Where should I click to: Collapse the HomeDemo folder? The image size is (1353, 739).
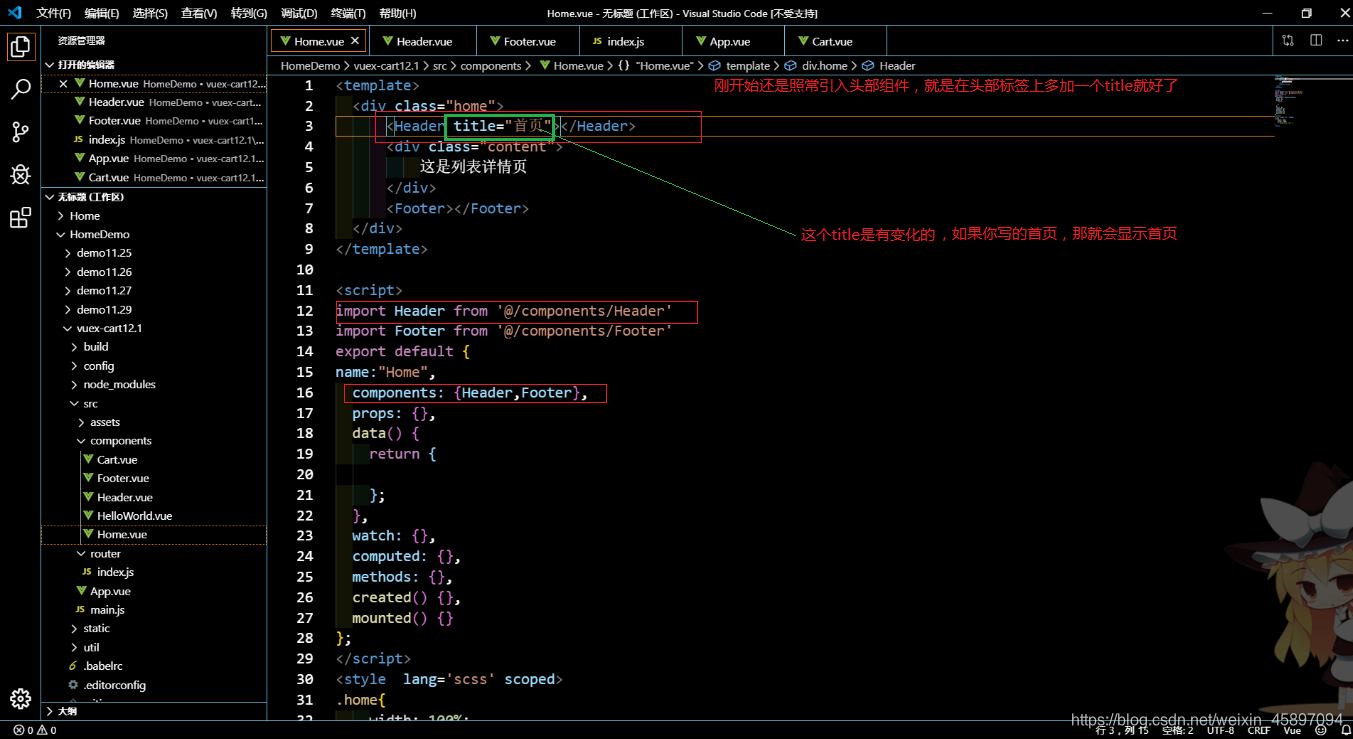[x=154, y=234]
